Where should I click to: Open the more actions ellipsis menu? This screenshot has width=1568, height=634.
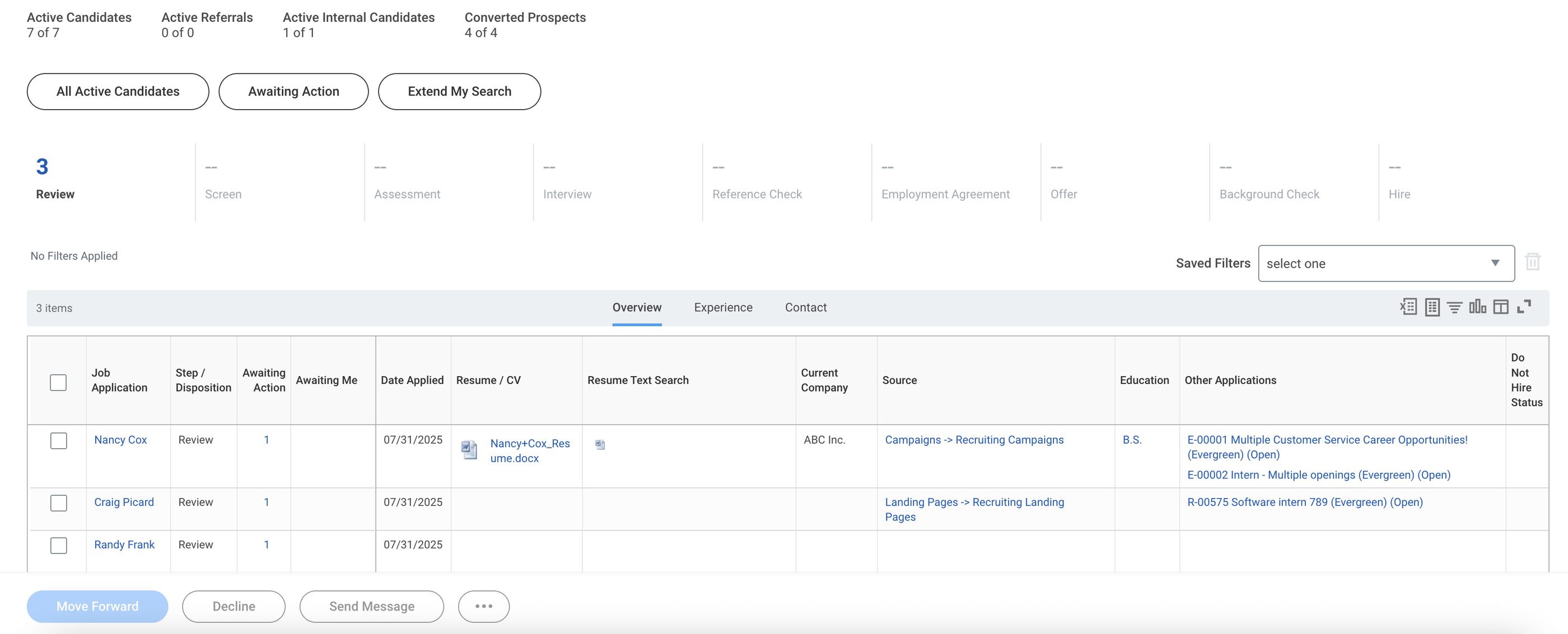click(483, 606)
